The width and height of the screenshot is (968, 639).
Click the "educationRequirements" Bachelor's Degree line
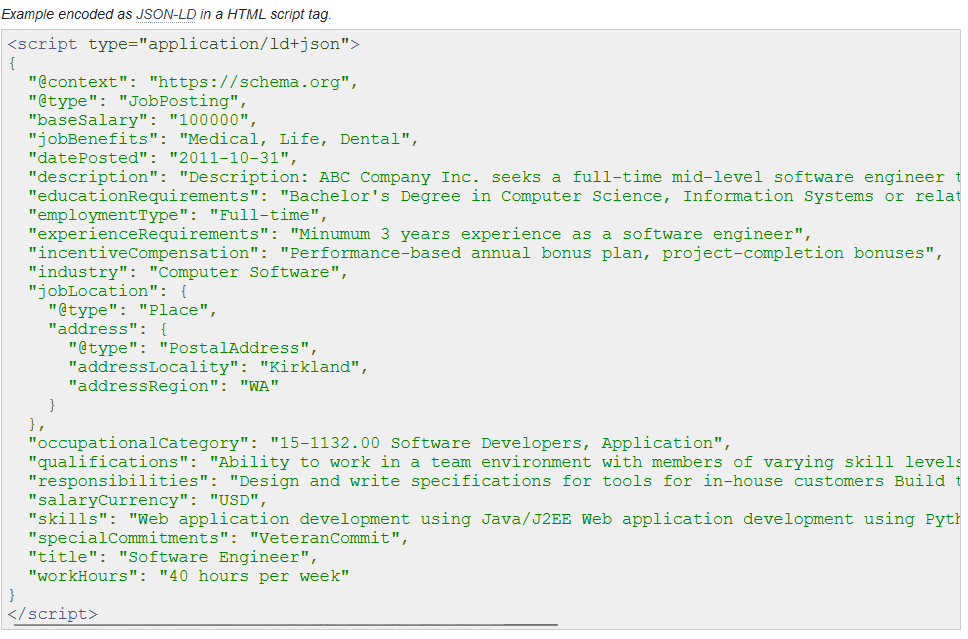point(494,196)
